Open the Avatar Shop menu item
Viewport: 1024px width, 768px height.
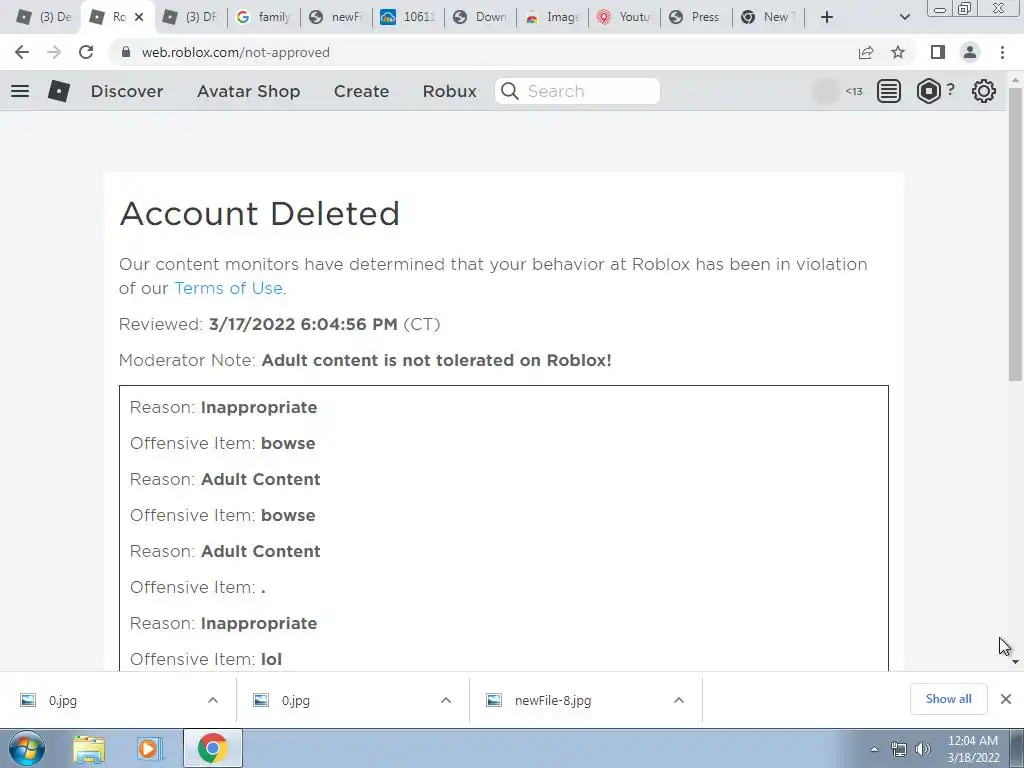[248, 91]
